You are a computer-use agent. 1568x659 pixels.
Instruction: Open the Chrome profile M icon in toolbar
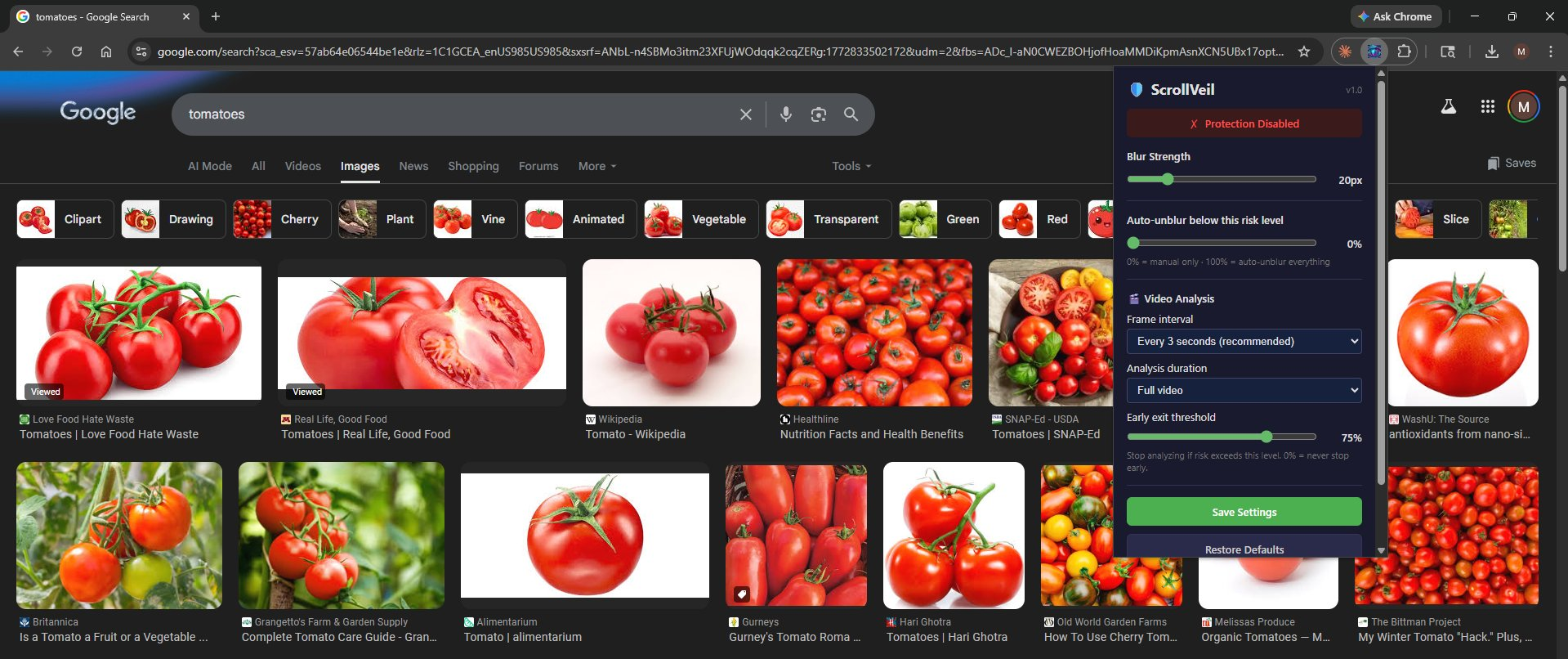(x=1521, y=52)
